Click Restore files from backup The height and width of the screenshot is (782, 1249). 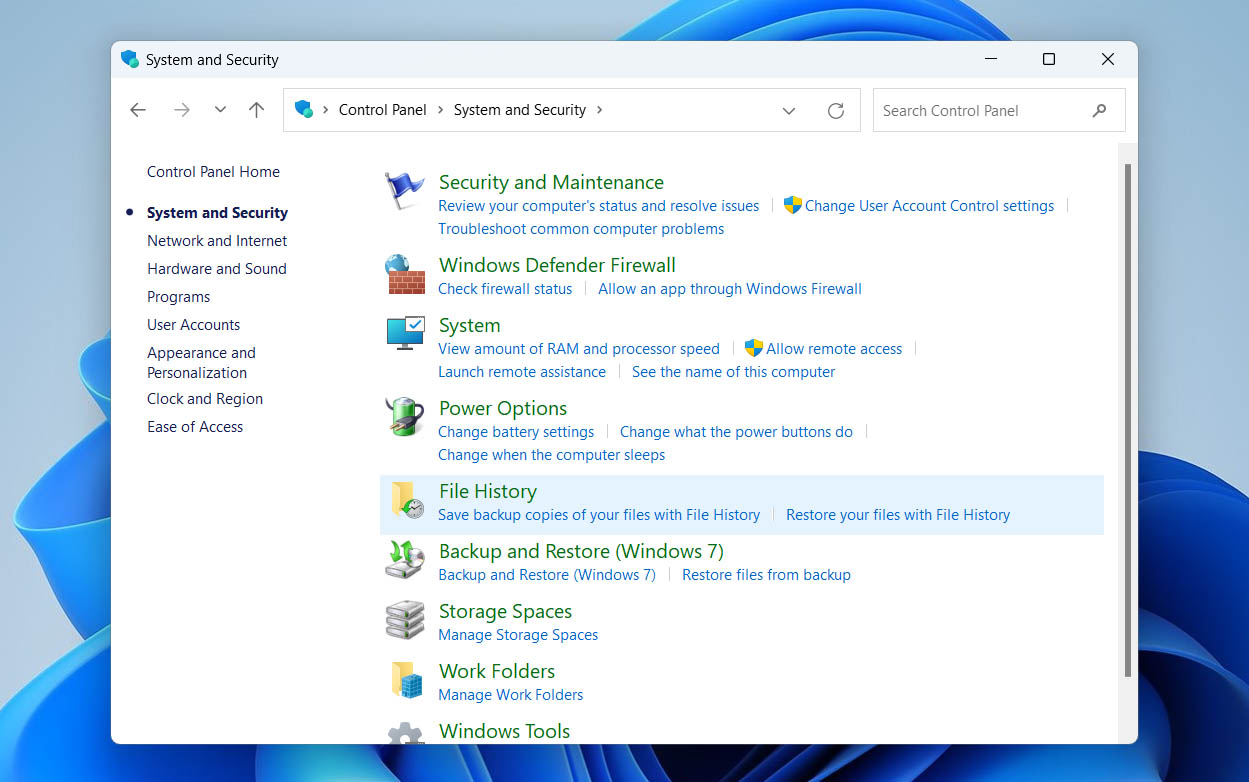[766, 575]
